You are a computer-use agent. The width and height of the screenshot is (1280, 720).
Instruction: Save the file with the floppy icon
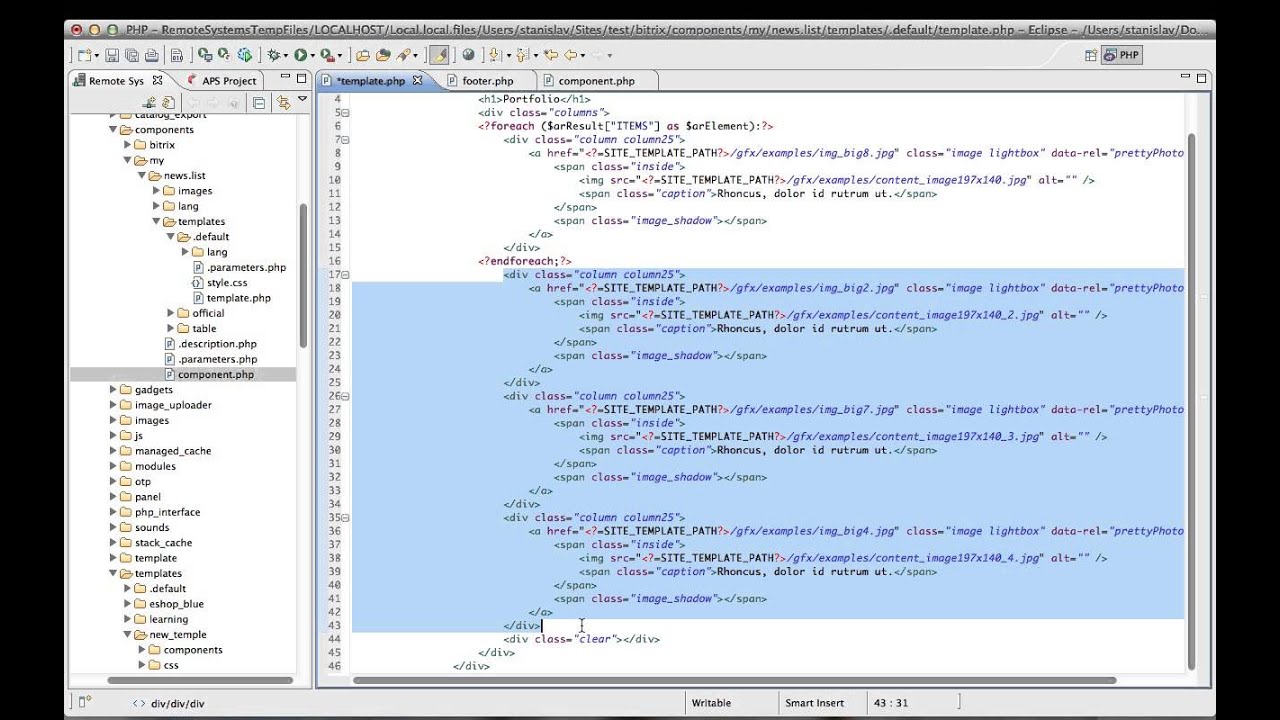click(111, 55)
